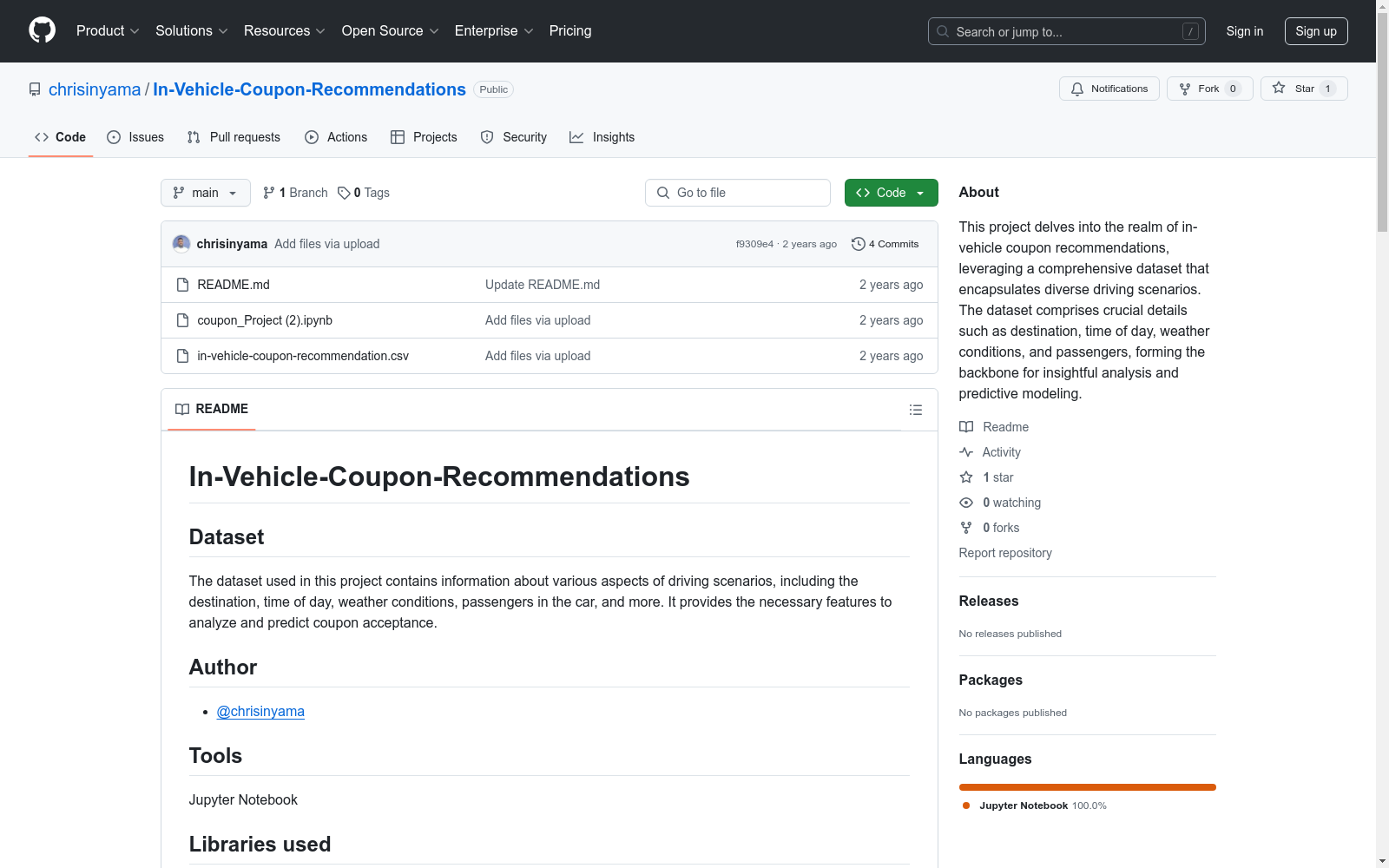Click the bell icon in Notifications
1389x868 pixels.
pyautogui.click(x=1077, y=89)
